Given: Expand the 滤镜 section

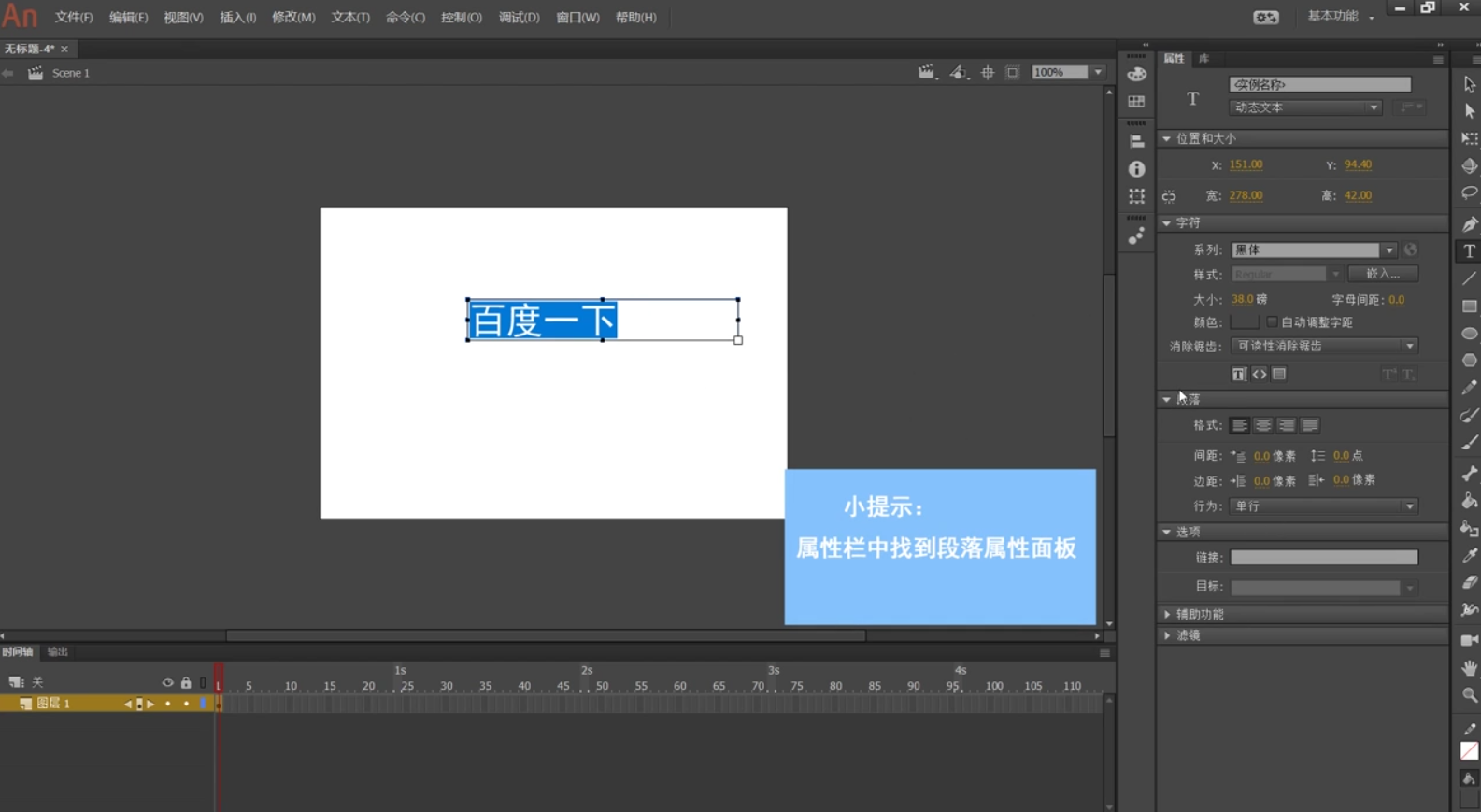Looking at the screenshot, I should 1167,635.
